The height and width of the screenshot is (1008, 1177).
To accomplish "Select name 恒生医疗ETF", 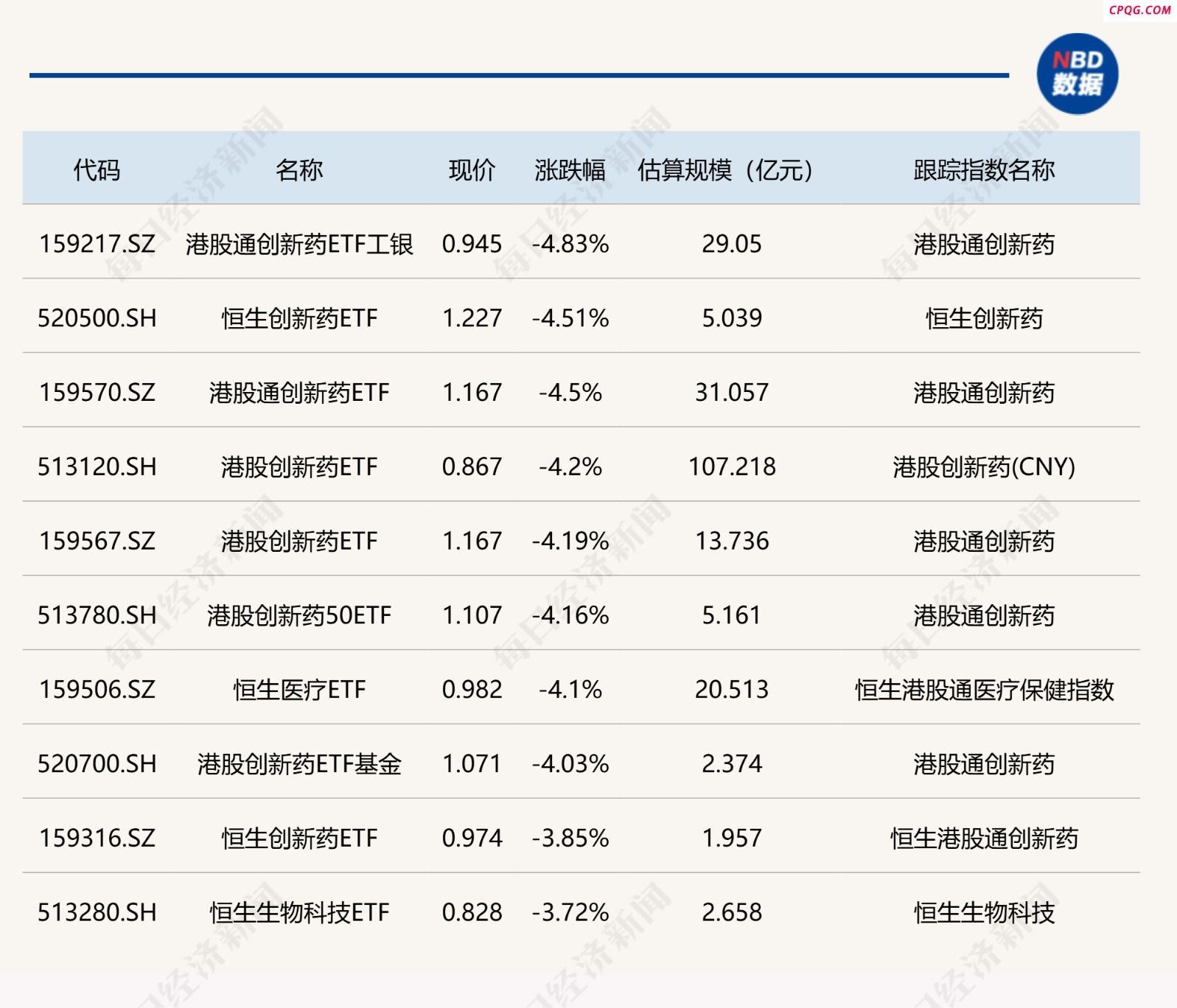I will (x=299, y=690).
